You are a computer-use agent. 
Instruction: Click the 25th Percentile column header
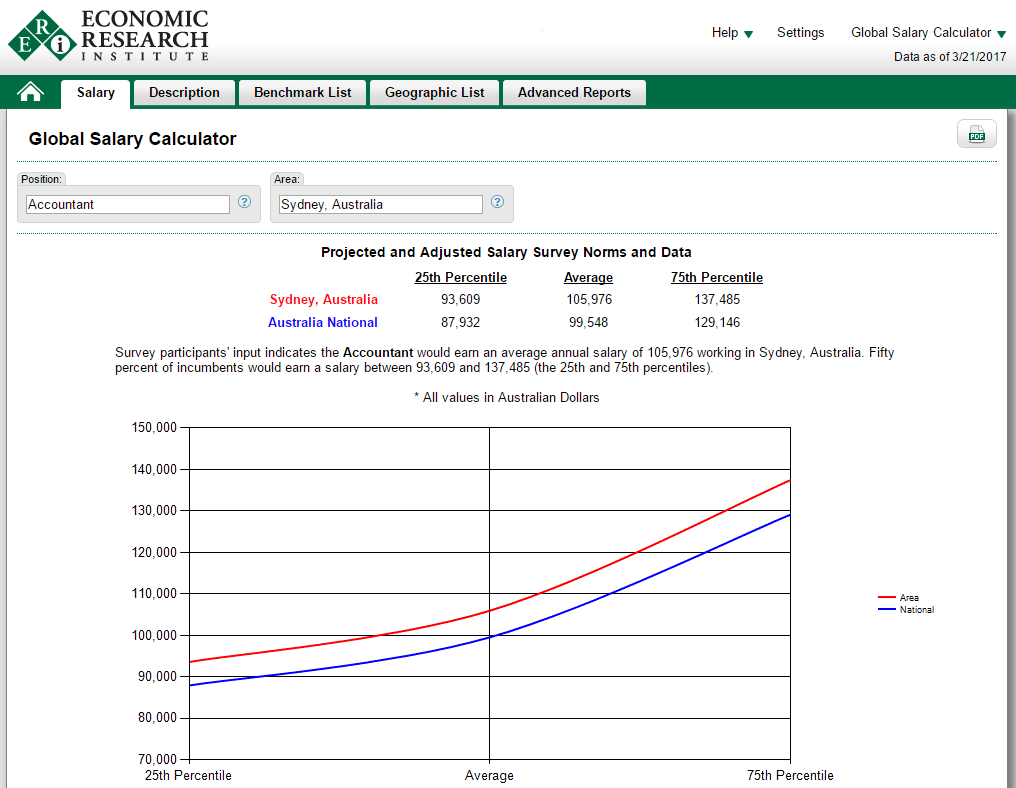tap(461, 277)
